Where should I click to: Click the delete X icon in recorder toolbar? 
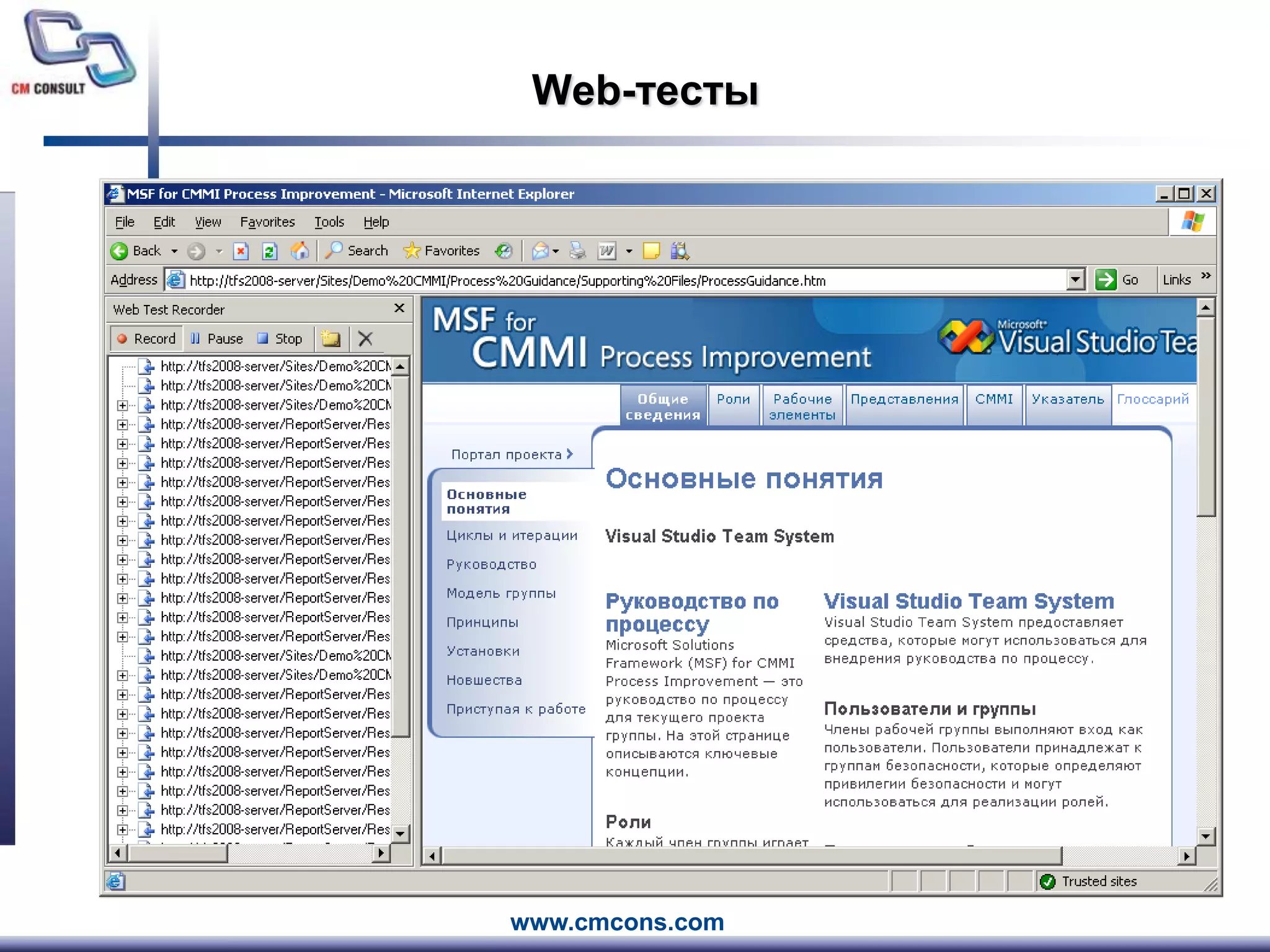(x=365, y=338)
